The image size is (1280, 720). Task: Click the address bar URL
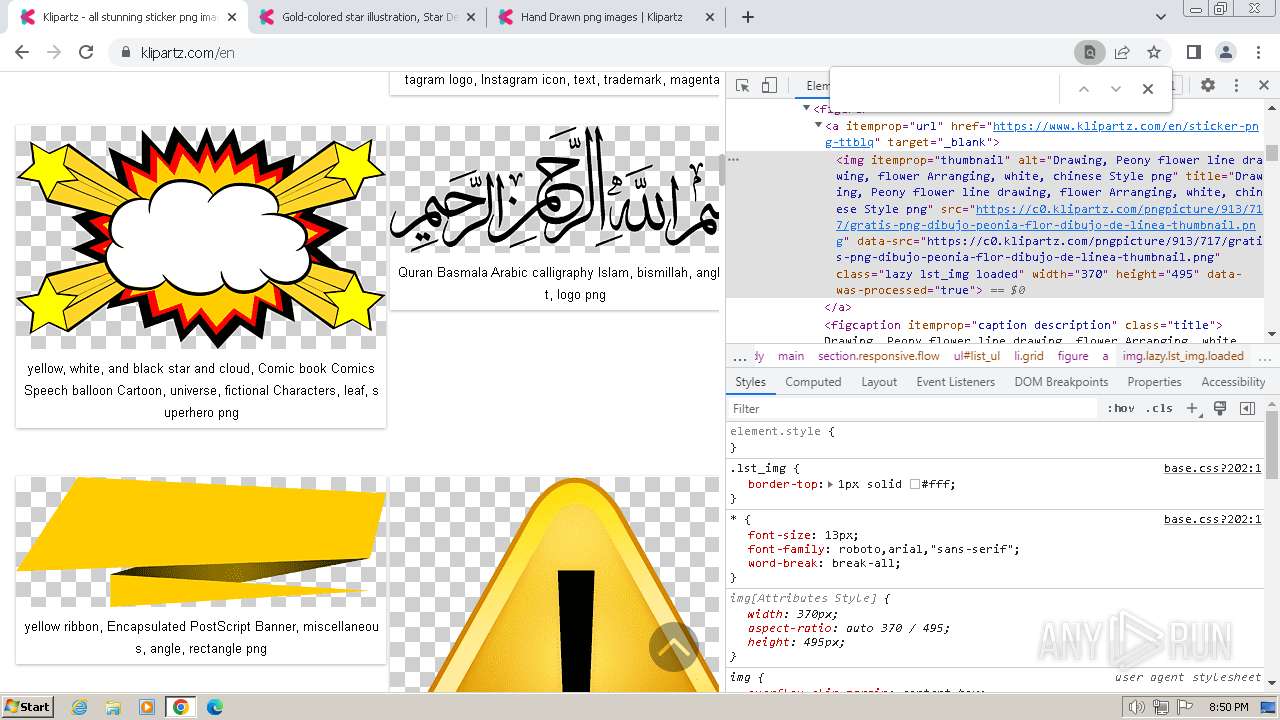(x=187, y=53)
